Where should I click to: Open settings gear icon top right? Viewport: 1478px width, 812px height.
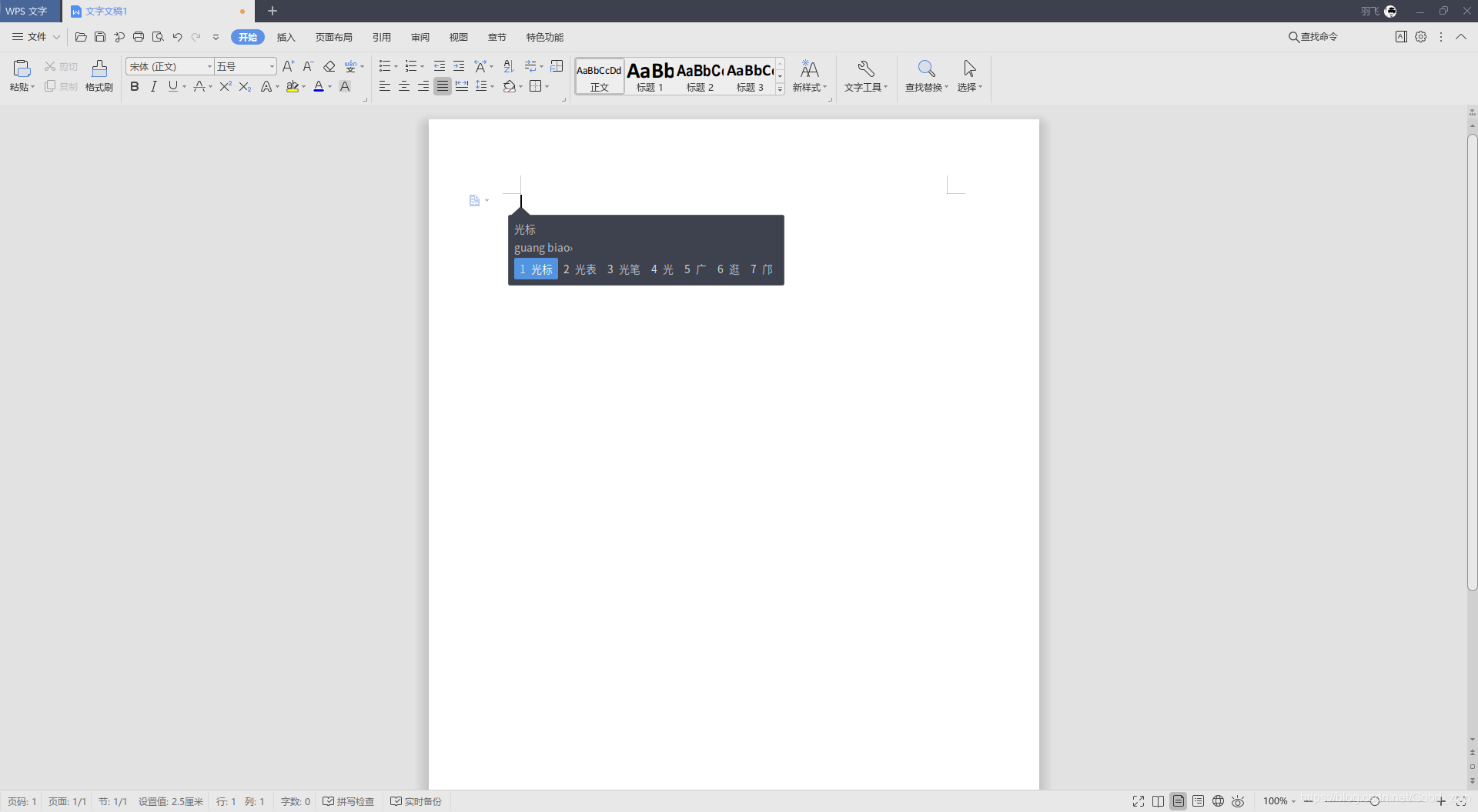(x=1421, y=37)
